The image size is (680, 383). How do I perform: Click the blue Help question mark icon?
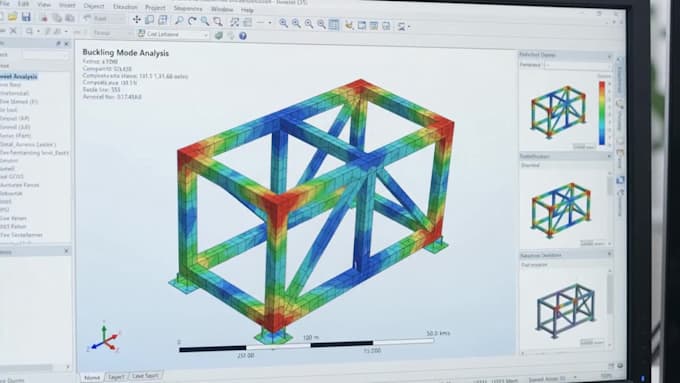tap(243, 36)
